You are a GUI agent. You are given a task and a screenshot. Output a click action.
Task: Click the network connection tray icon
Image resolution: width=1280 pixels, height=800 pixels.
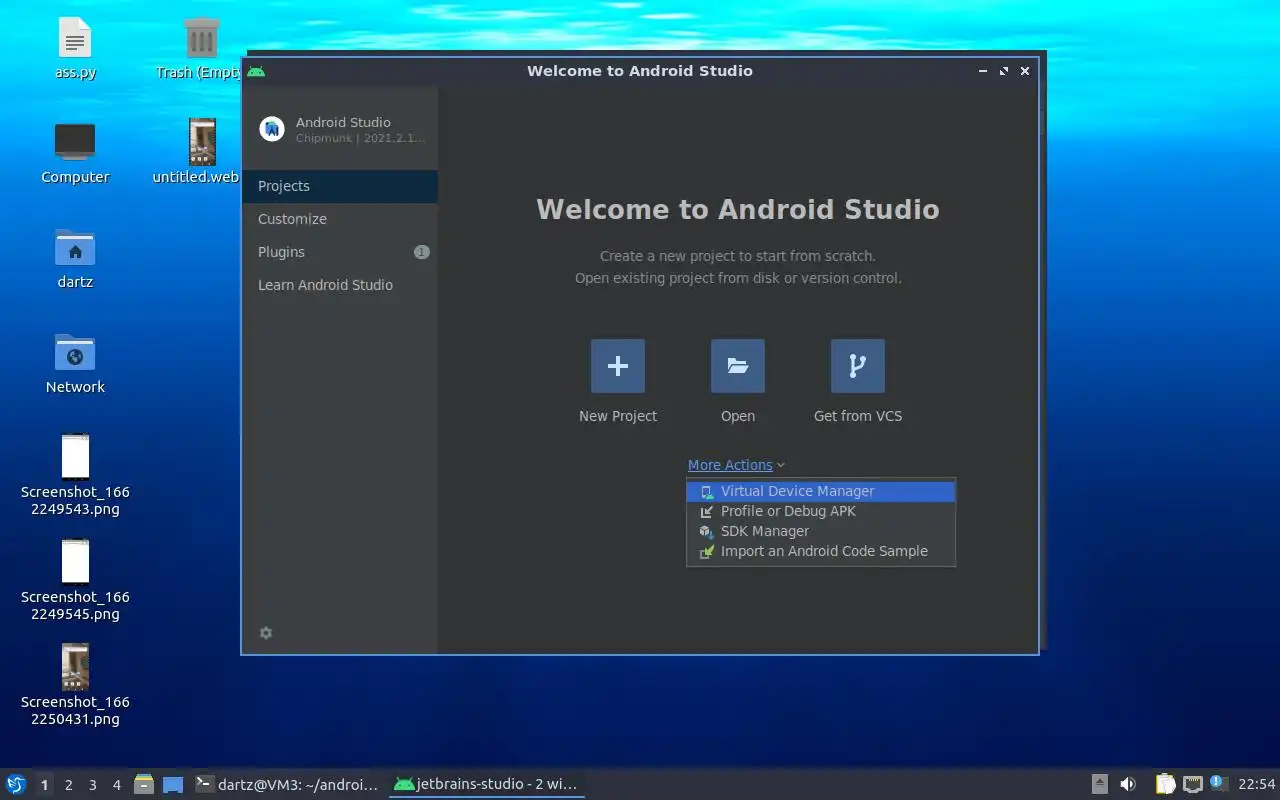tap(1192, 784)
